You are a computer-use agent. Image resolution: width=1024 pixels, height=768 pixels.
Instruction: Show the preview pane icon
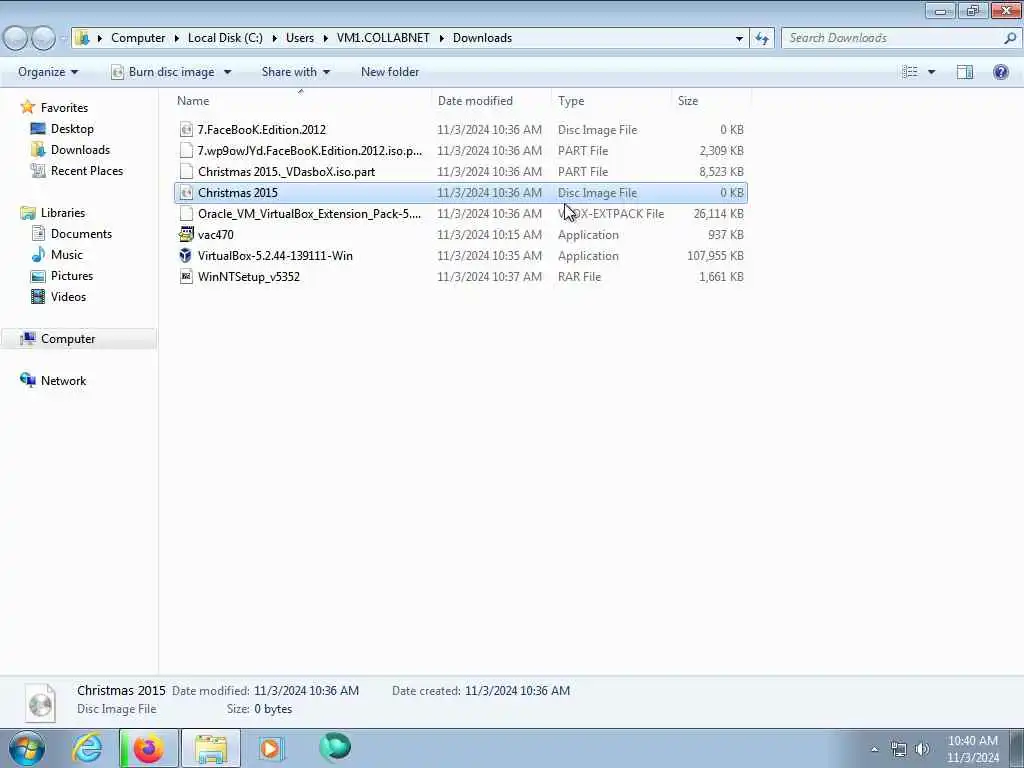[965, 72]
